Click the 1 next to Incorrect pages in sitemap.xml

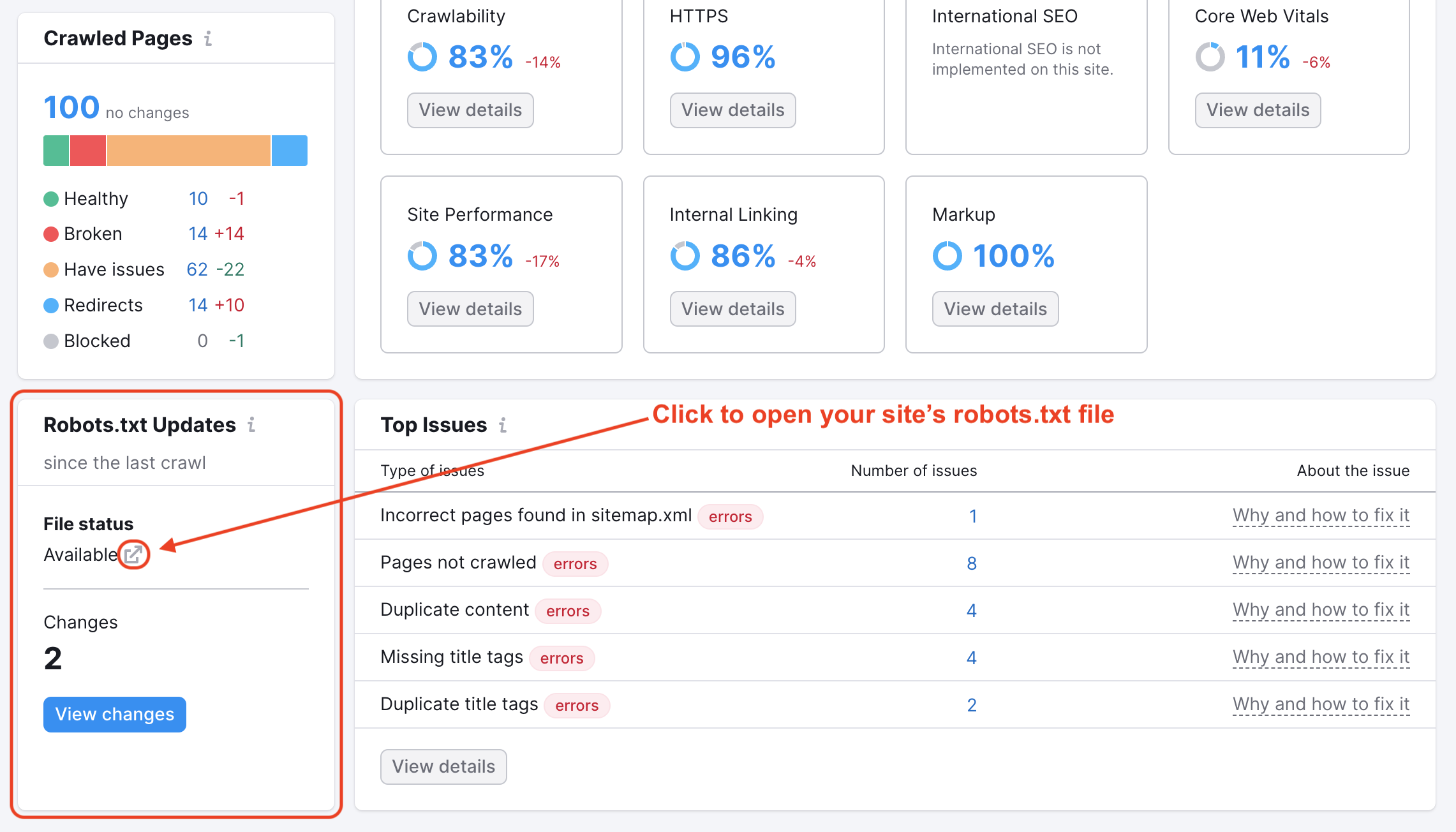(x=972, y=516)
